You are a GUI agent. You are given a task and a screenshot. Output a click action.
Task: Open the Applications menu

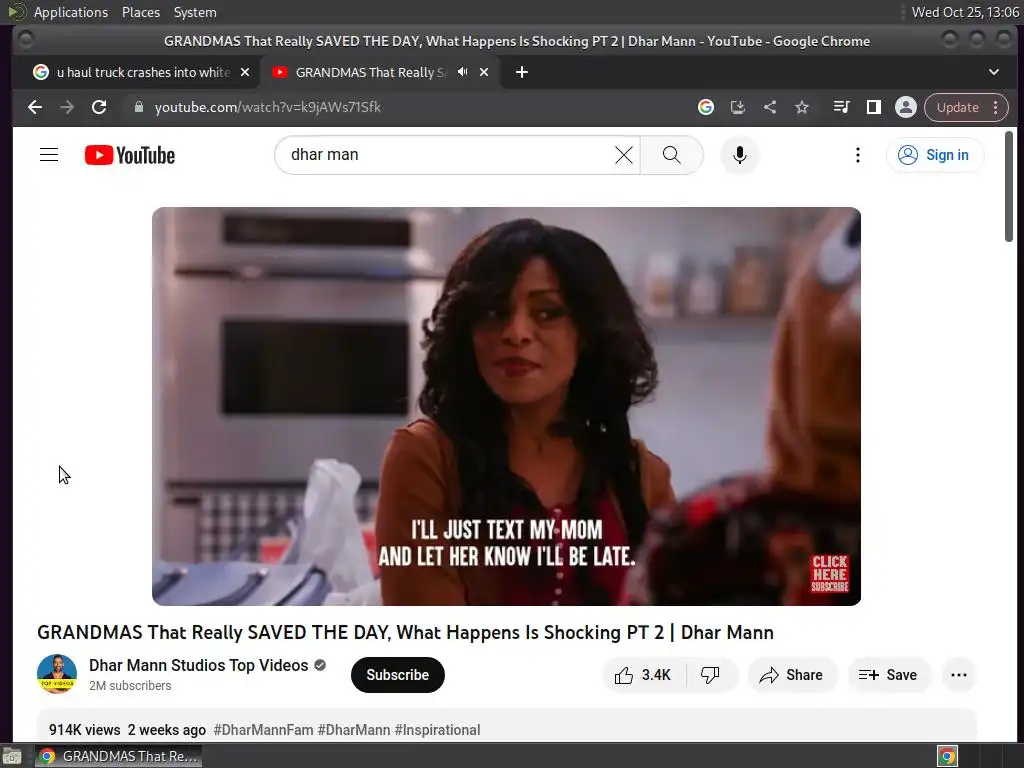click(x=71, y=12)
